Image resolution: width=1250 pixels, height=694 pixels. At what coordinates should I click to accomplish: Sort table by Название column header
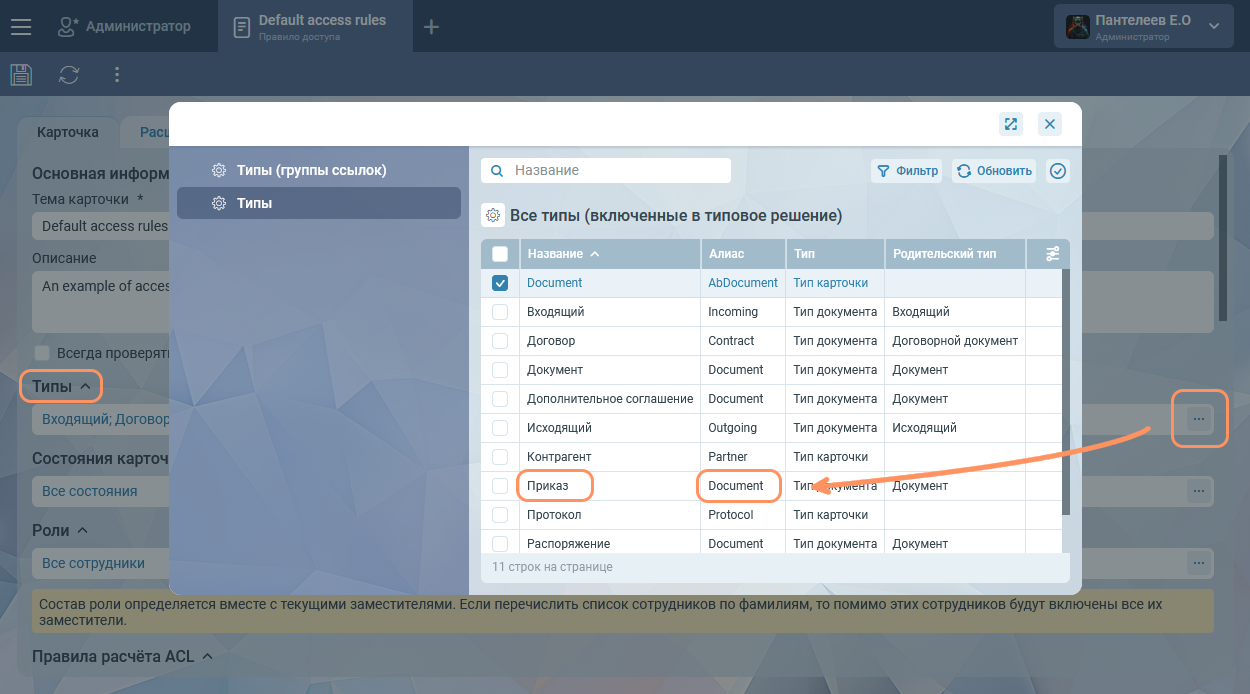pos(555,254)
